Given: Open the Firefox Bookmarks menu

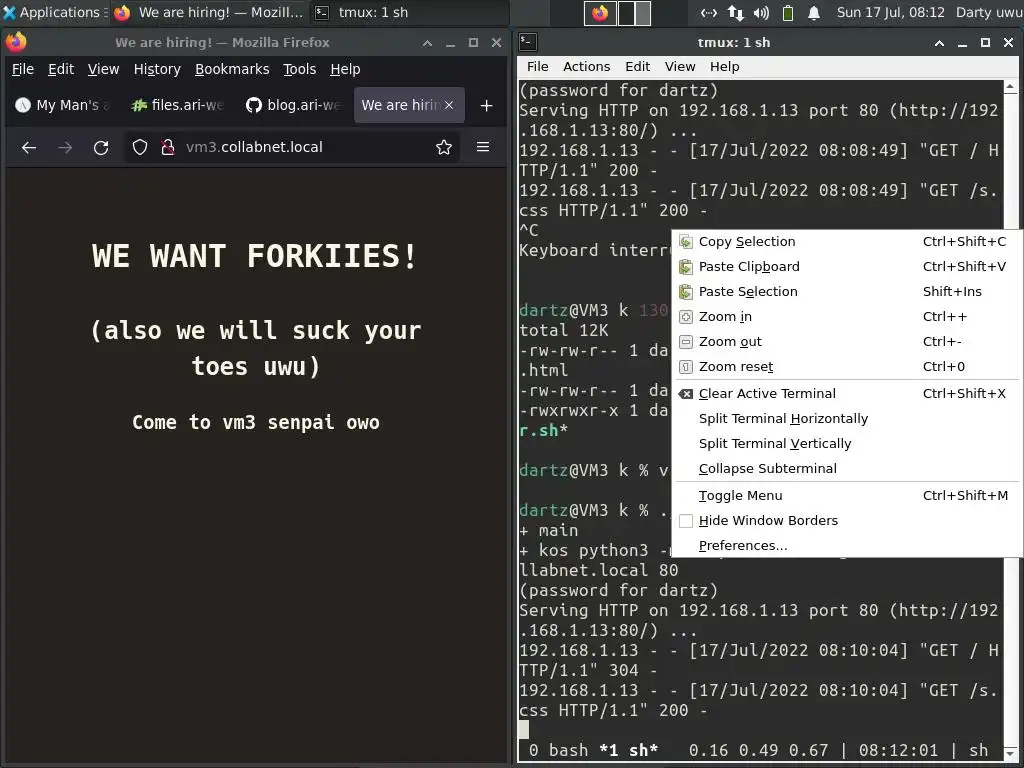Looking at the screenshot, I should click(x=232, y=69).
